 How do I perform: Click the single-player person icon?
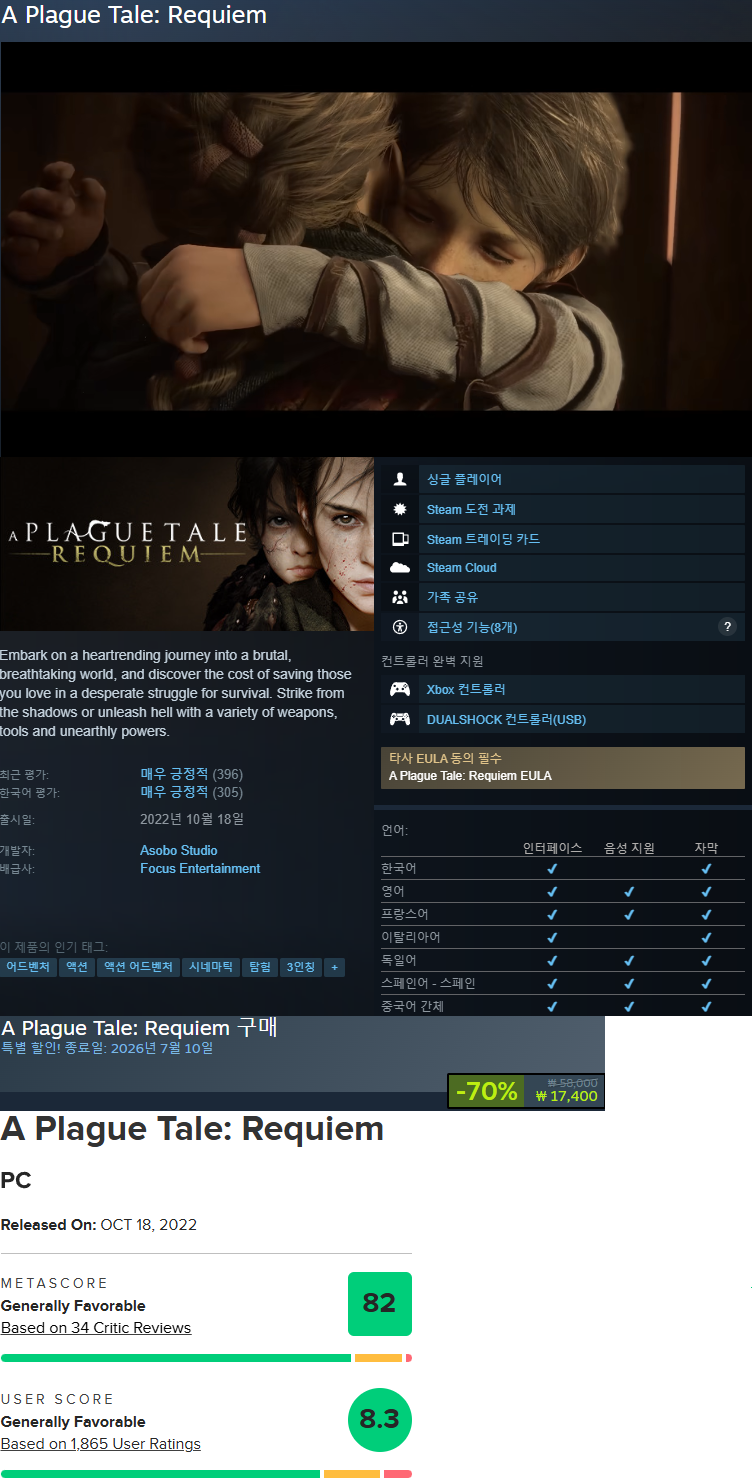pyautogui.click(x=400, y=479)
